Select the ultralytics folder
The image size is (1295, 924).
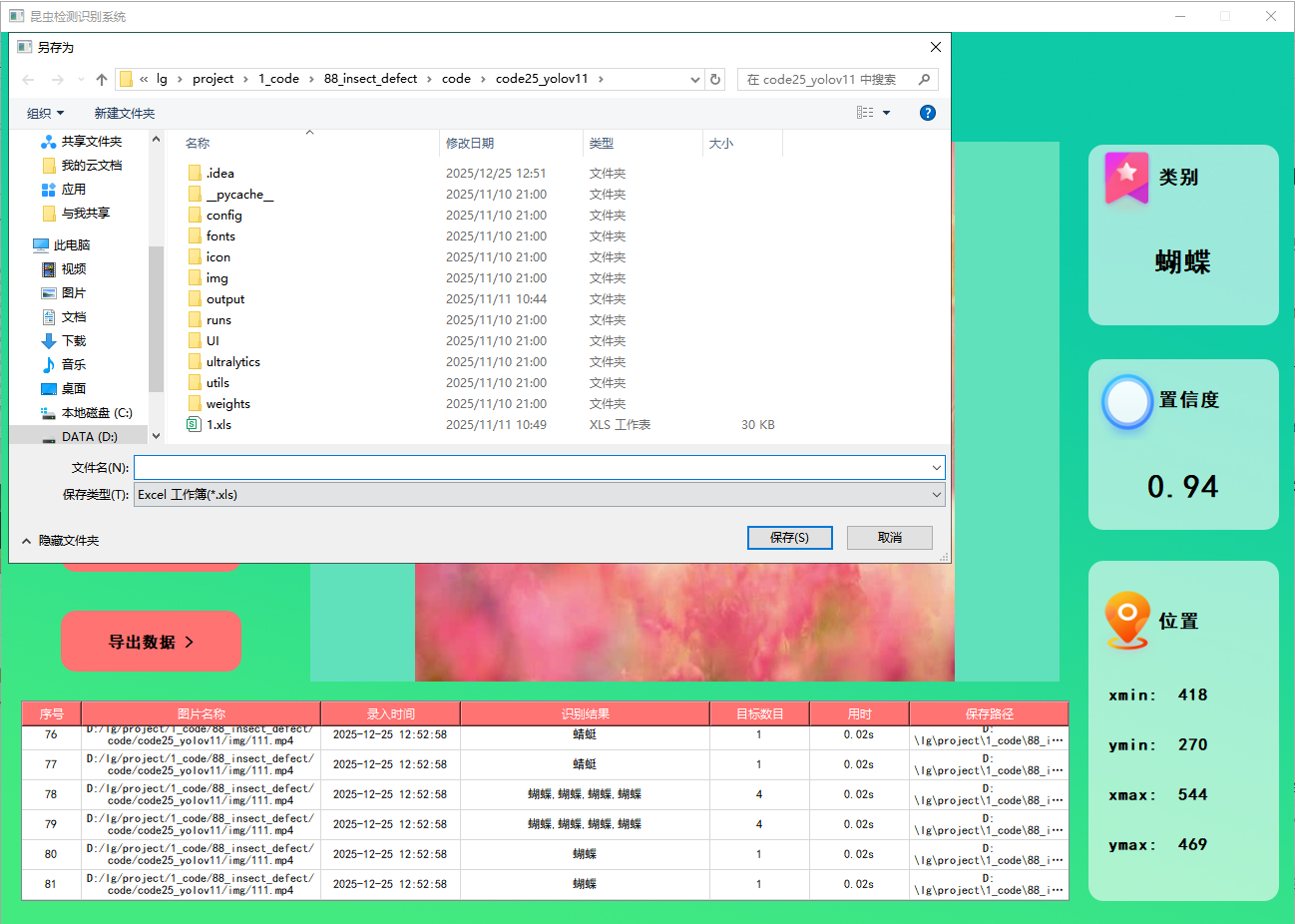click(x=224, y=362)
